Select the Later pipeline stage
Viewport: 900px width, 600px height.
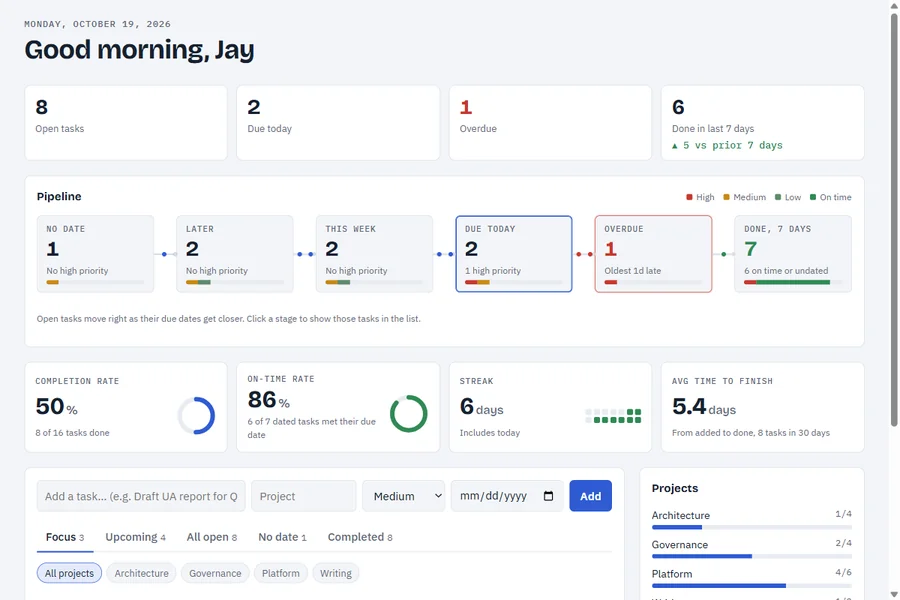pos(235,254)
